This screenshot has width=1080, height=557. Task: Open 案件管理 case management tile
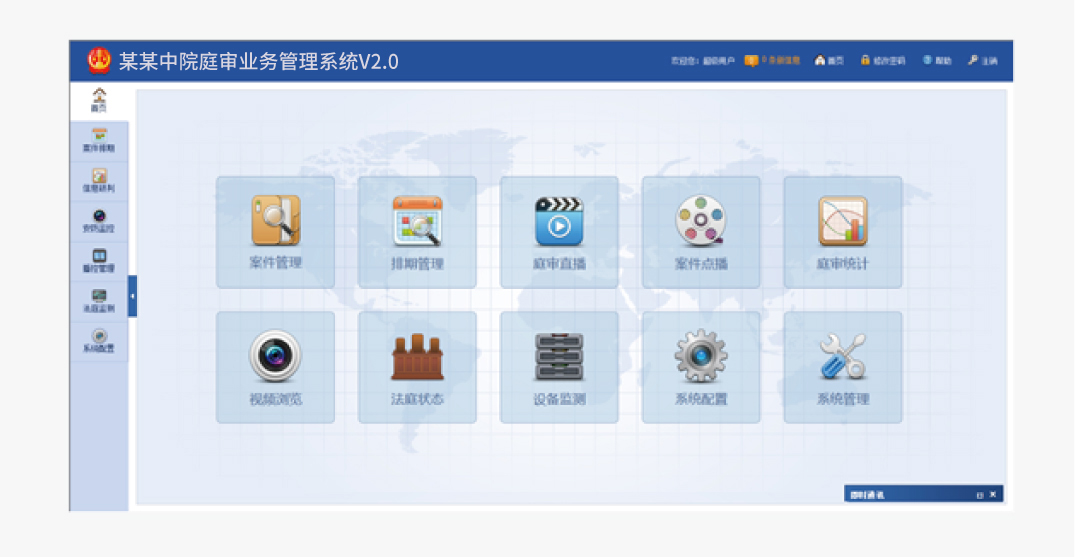pyautogui.click(x=275, y=232)
